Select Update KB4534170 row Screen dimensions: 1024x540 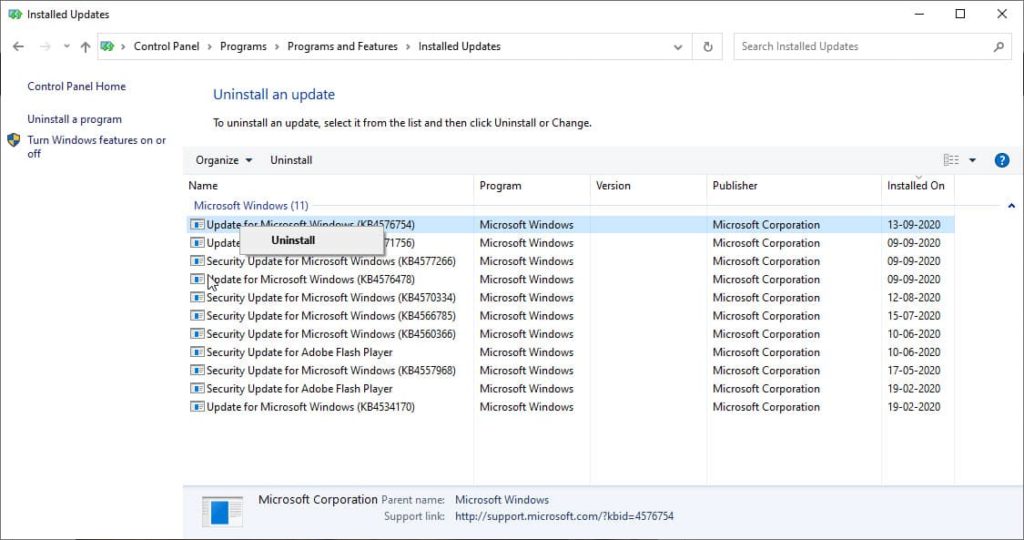pyautogui.click(x=571, y=407)
